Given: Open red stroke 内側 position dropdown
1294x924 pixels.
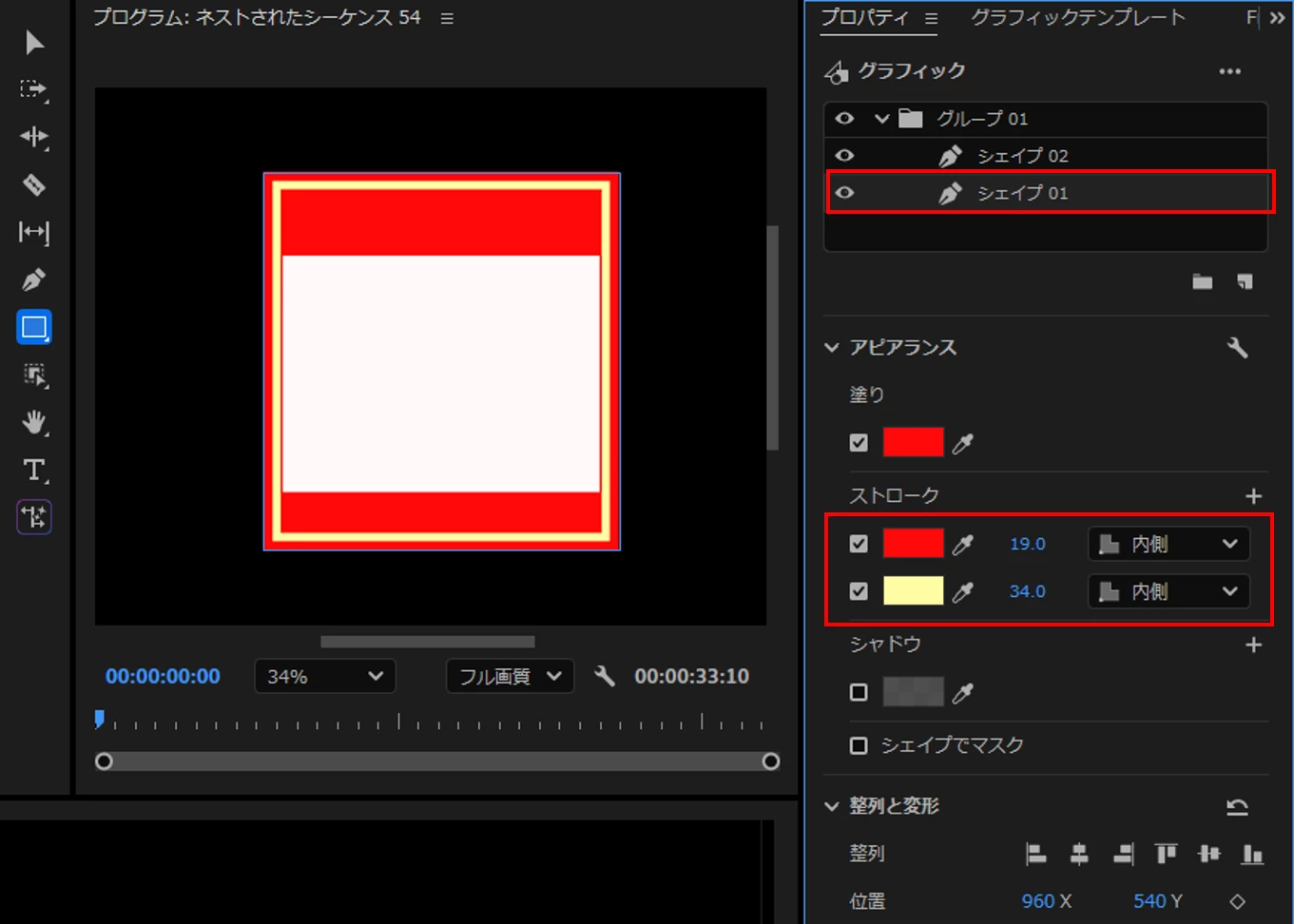Looking at the screenshot, I should pos(1168,544).
